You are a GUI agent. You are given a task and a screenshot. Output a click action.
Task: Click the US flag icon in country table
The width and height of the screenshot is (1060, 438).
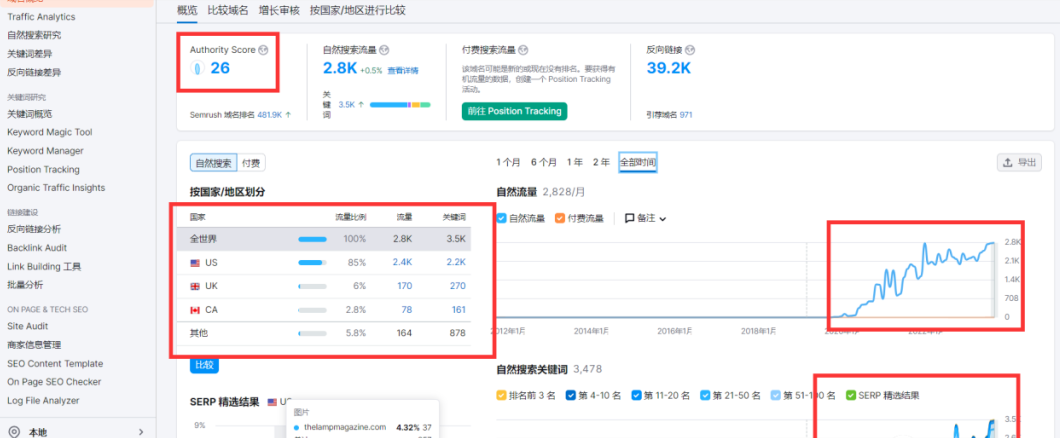195,262
